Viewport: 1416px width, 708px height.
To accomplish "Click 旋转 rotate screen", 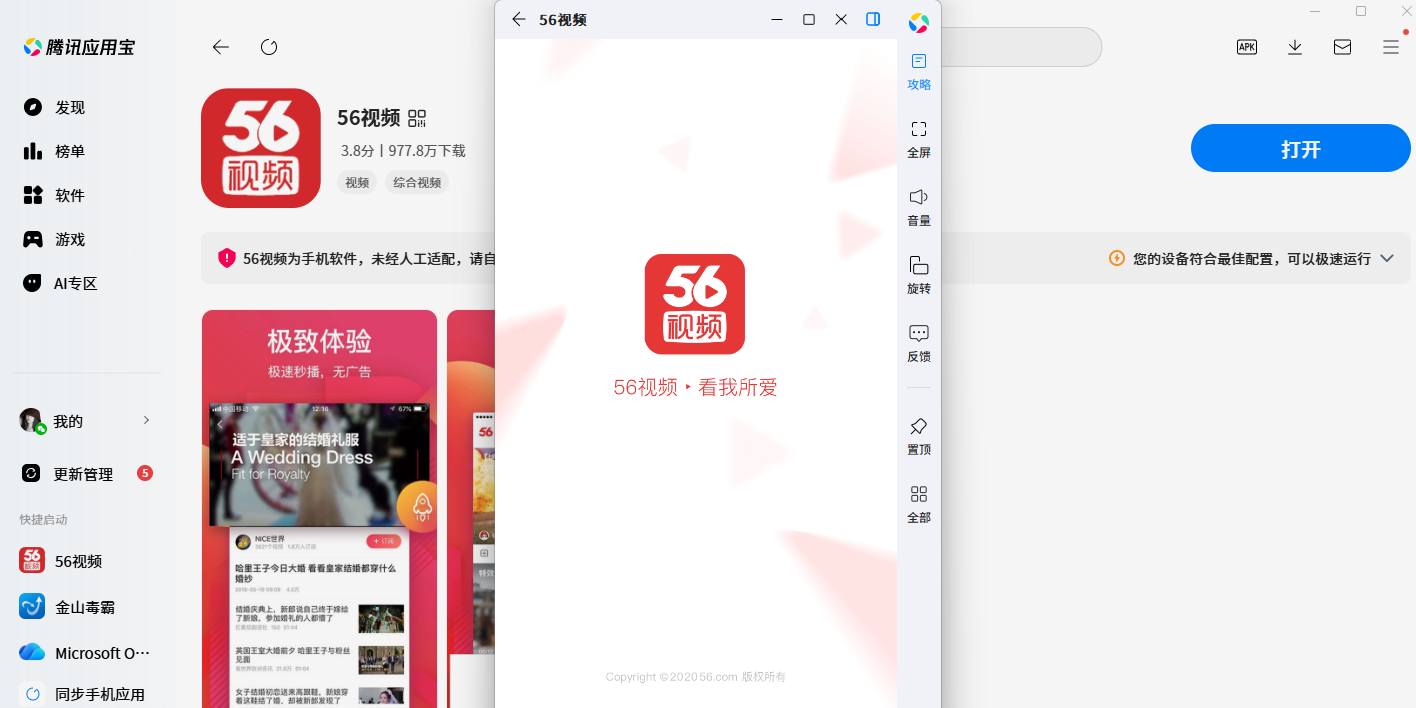I will 919,275.
